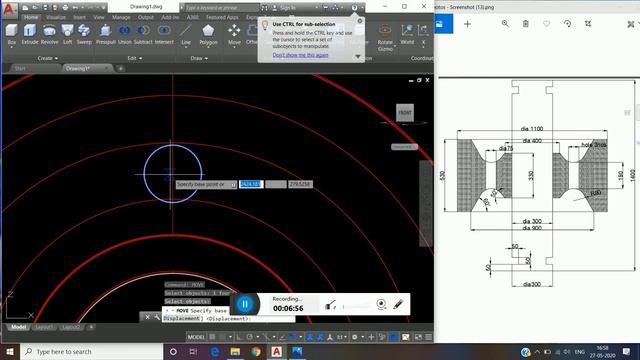
Task: Select the Presspull tool
Action: (x=106, y=33)
